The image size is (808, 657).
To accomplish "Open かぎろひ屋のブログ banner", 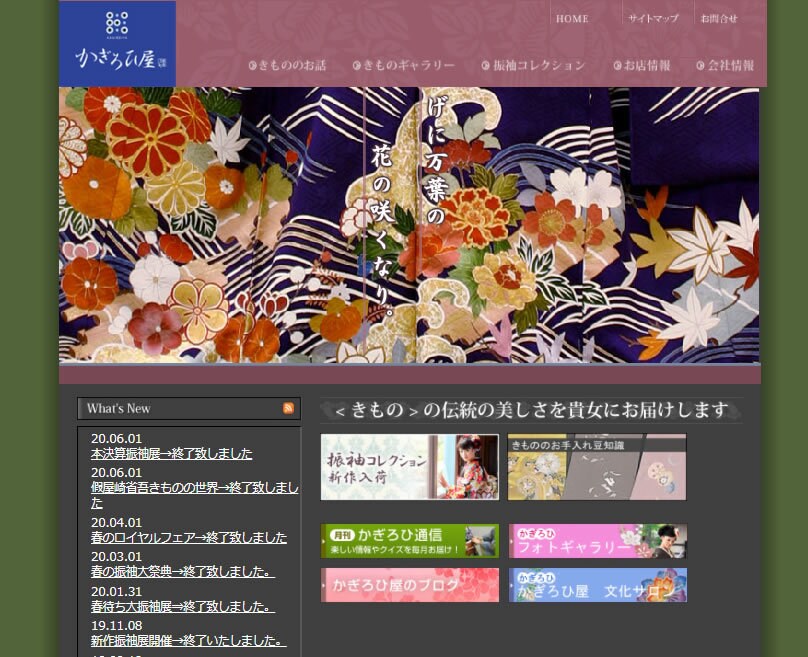I will point(410,585).
